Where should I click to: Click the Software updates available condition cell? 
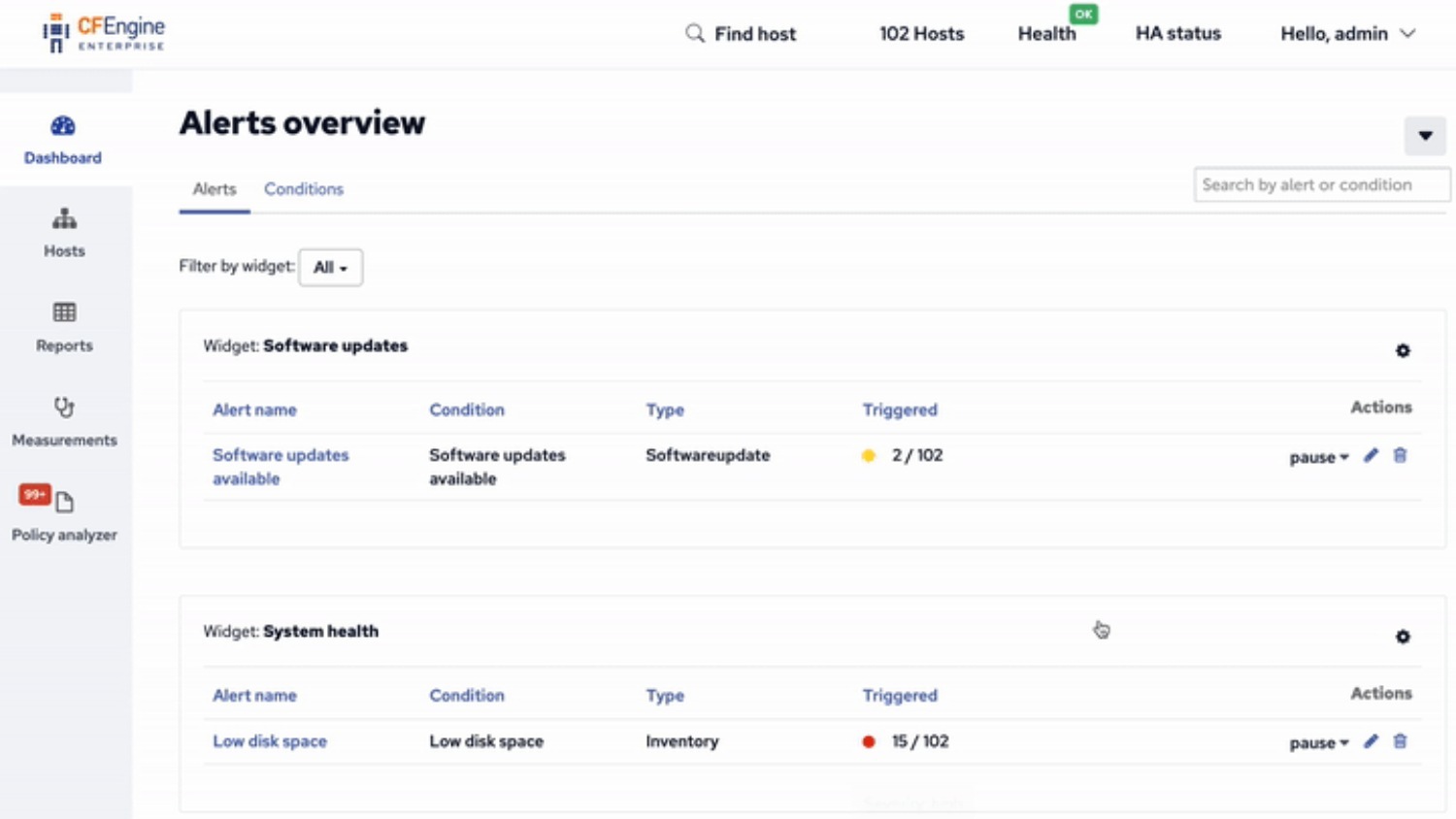[497, 467]
